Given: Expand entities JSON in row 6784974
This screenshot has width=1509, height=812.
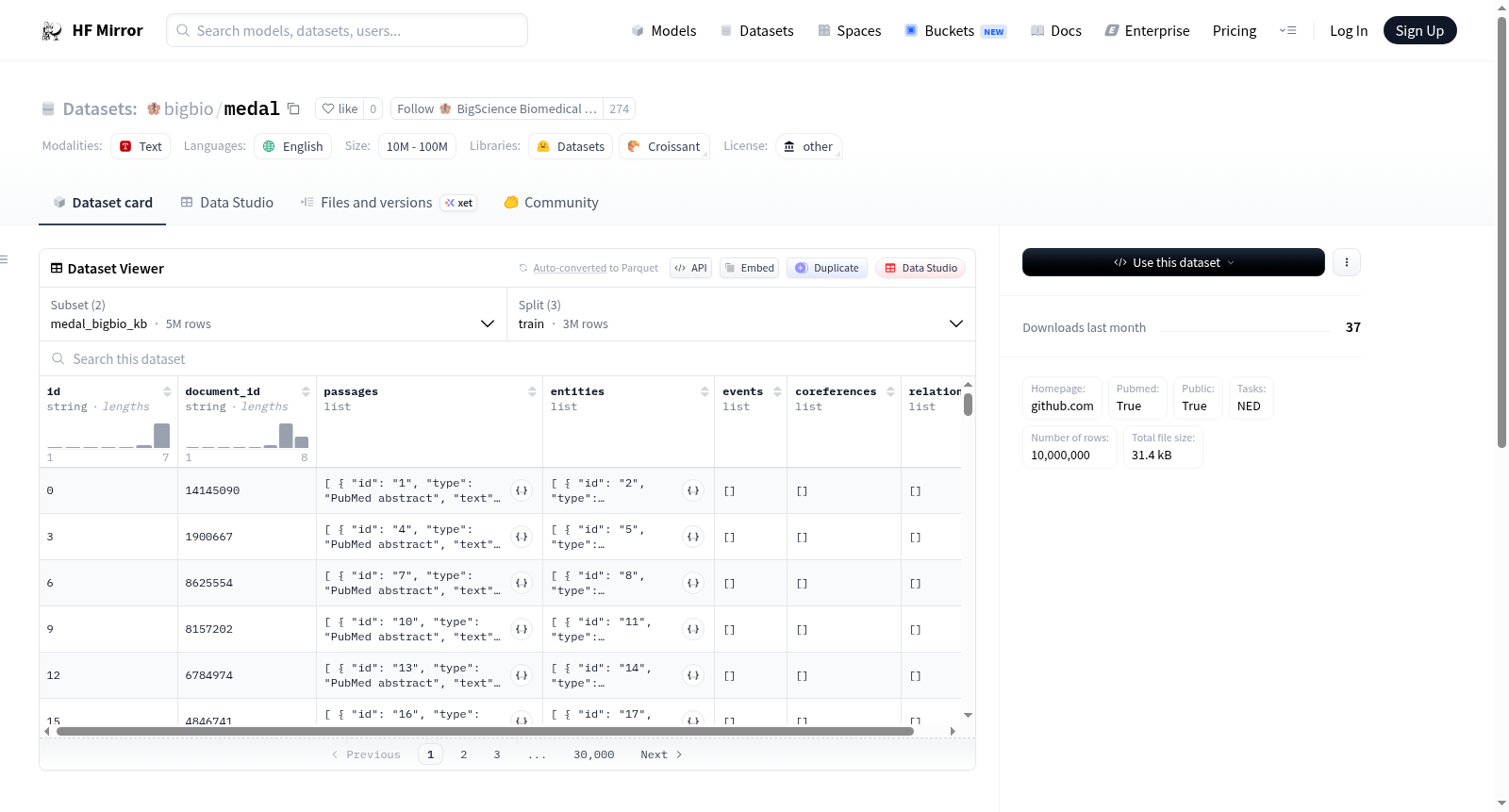Looking at the screenshot, I should pos(693,675).
